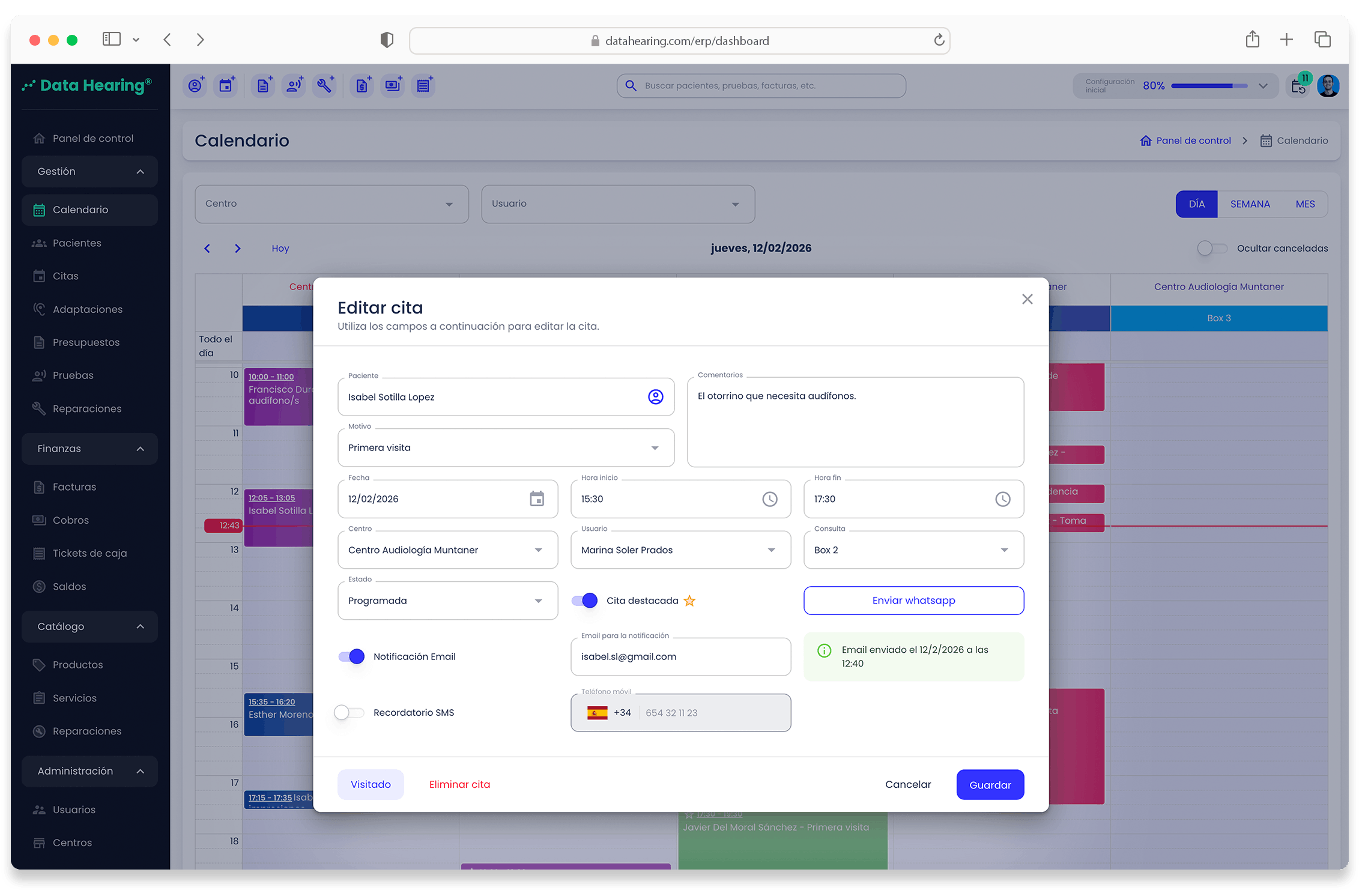1362x896 pixels.
Task: Close the Editar cita dialog
Action: (x=1027, y=299)
